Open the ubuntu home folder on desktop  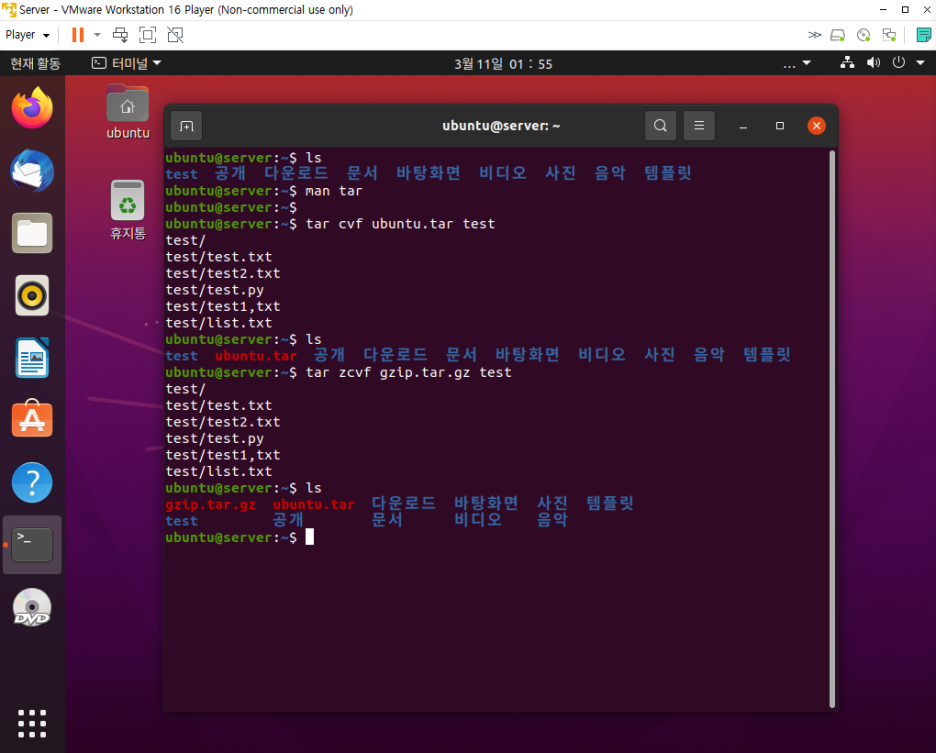[128, 112]
